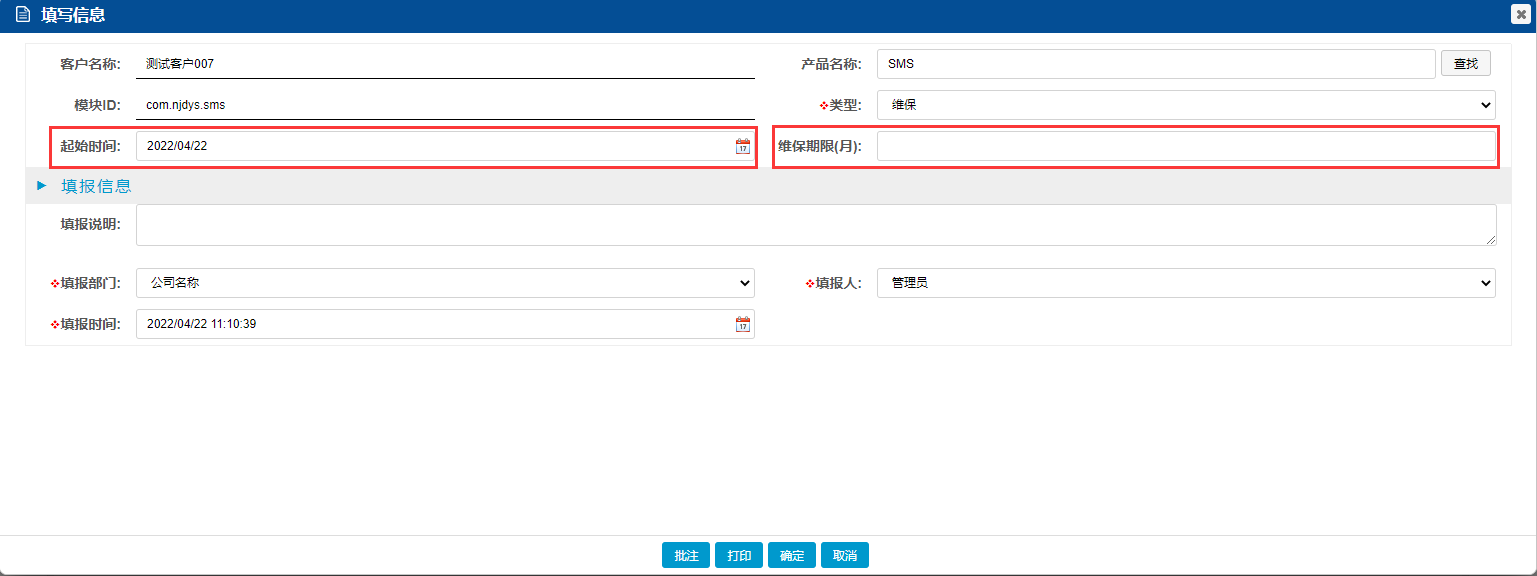The image size is (1537, 576).
Task: Open the 类型 dropdown showing 维保
Action: point(1185,105)
